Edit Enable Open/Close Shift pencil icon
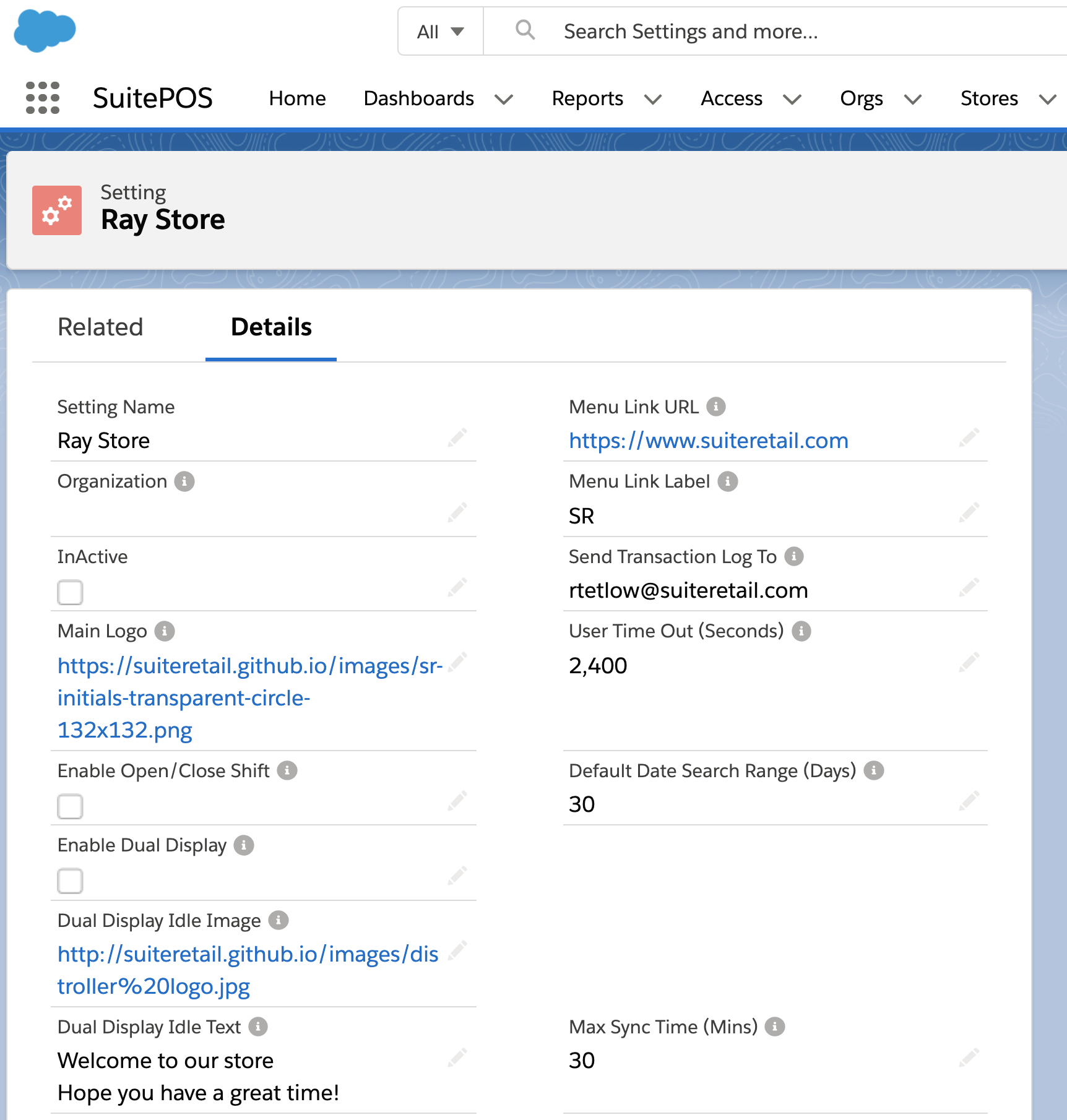This screenshot has height=1120, width=1067. [x=457, y=801]
